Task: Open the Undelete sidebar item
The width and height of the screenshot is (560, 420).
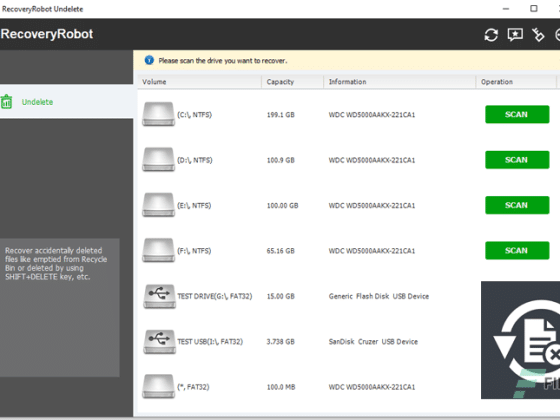Action: pos(66,102)
